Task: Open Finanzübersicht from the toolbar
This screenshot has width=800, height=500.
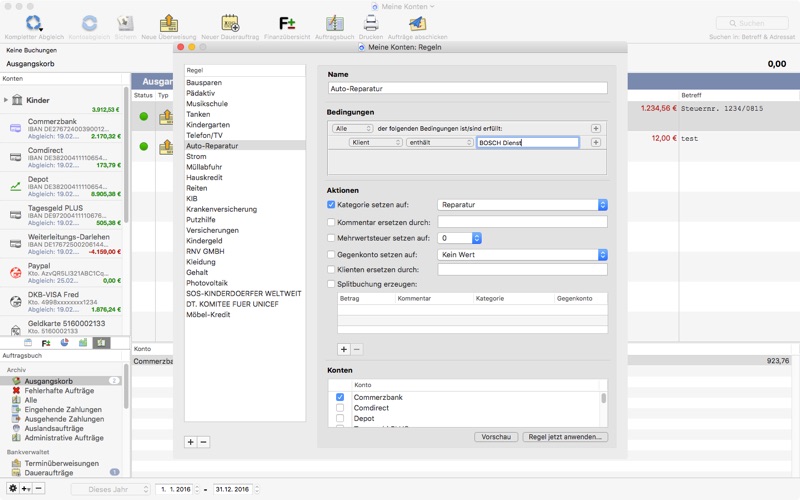Action: [x=287, y=23]
